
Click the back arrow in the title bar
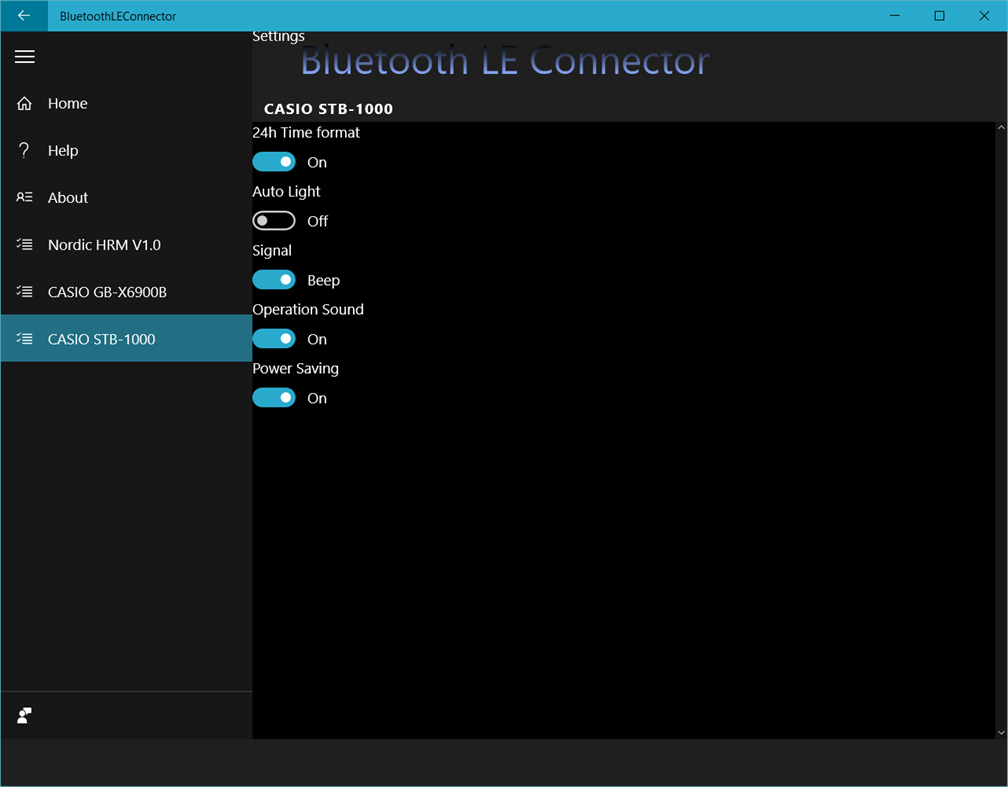click(x=23, y=16)
